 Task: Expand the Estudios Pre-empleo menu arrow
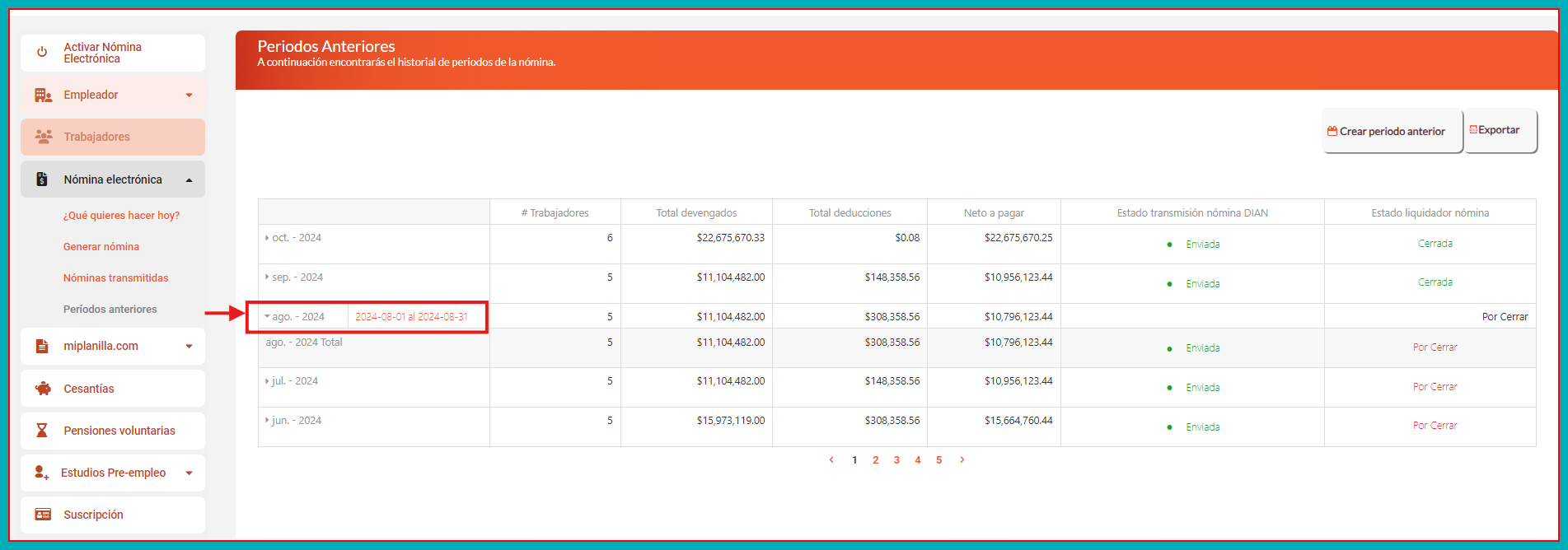[190, 473]
